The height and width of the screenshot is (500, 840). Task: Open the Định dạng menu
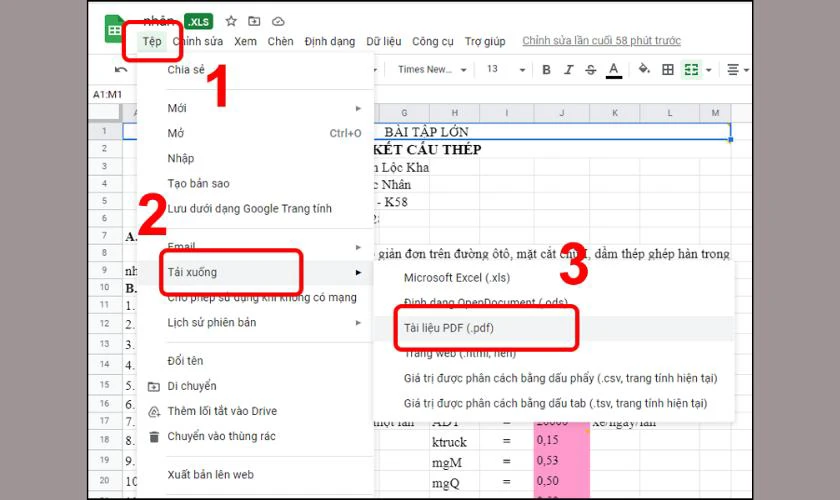(x=329, y=41)
